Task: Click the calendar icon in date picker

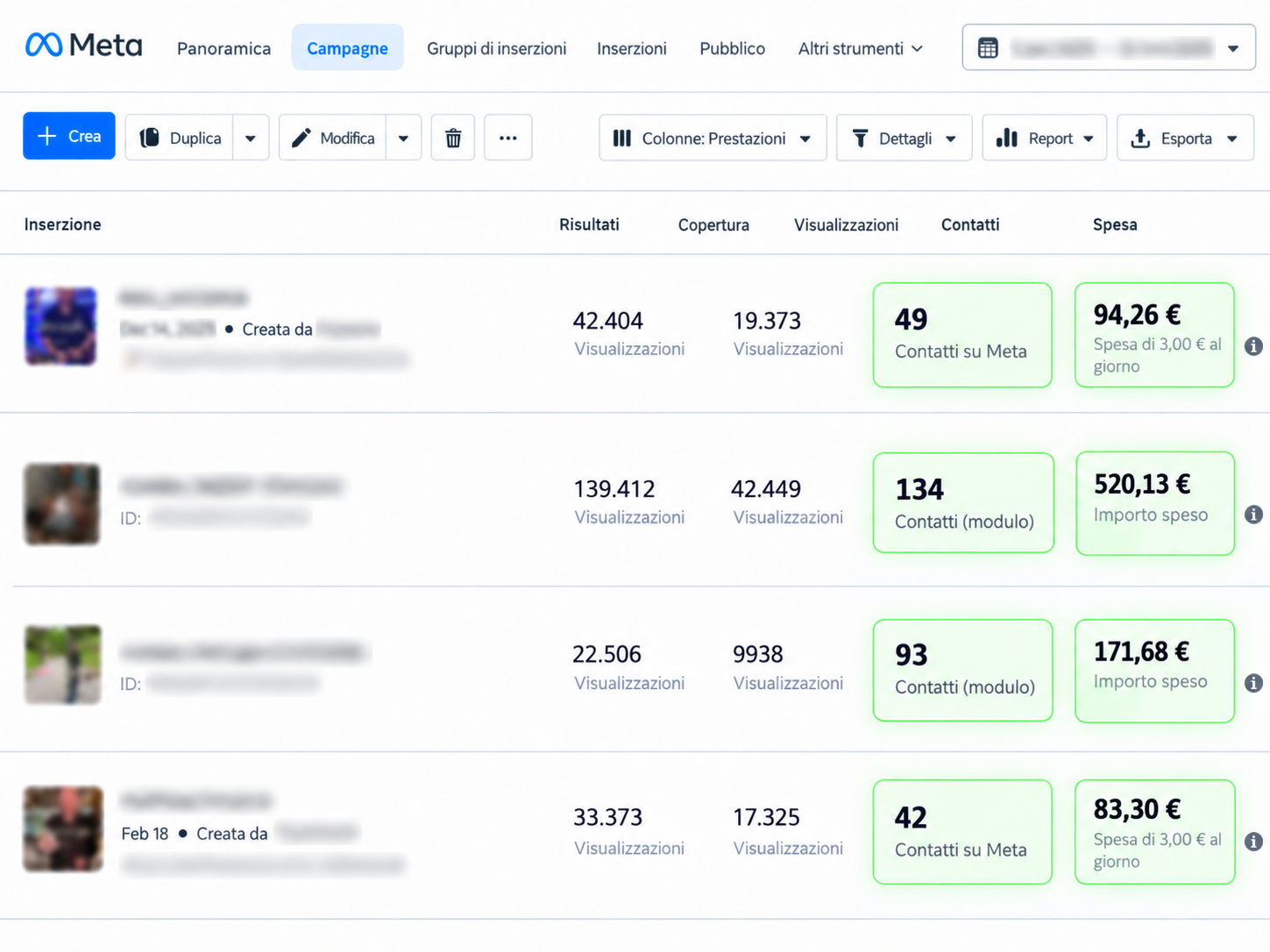Action: 988,48
